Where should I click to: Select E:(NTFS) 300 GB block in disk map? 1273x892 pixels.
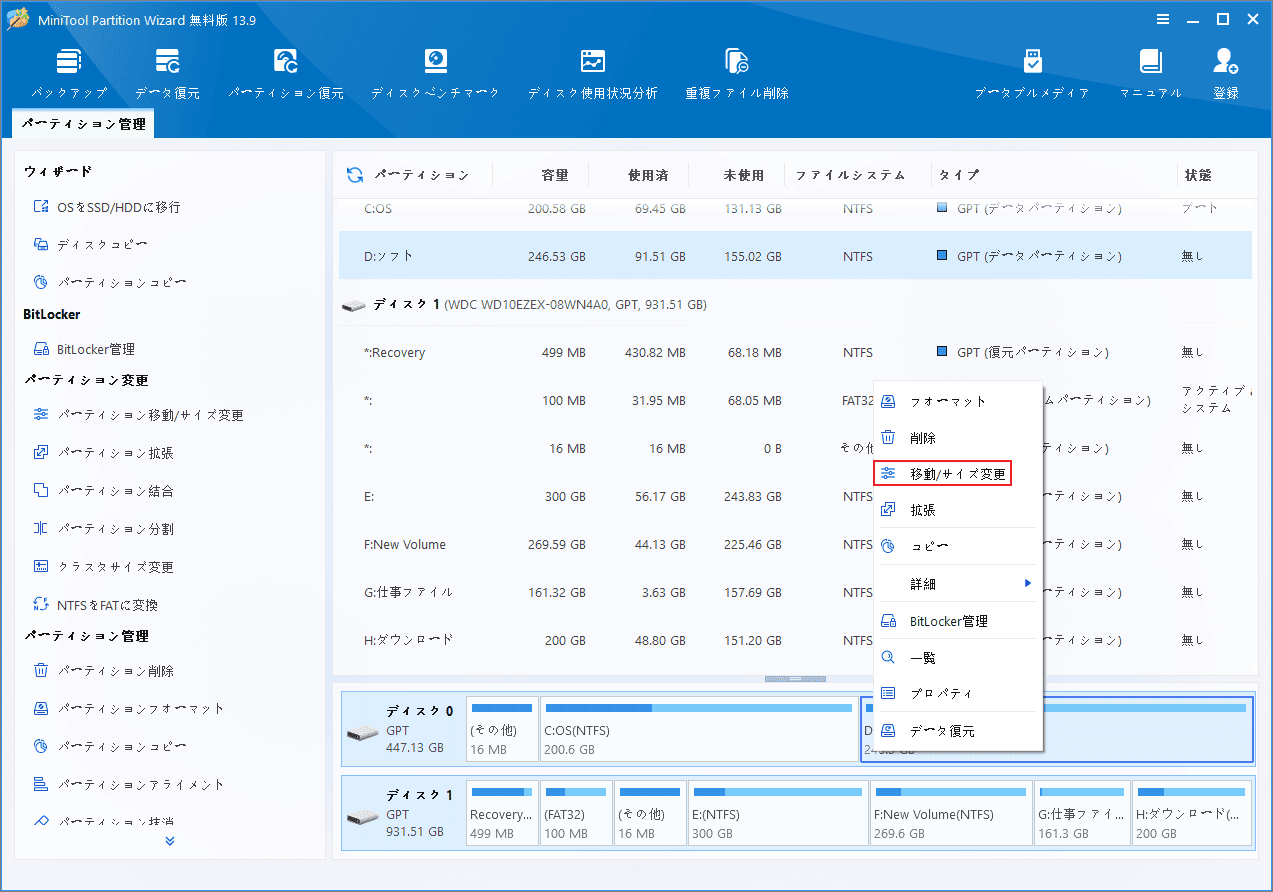pyautogui.click(x=777, y=814)
